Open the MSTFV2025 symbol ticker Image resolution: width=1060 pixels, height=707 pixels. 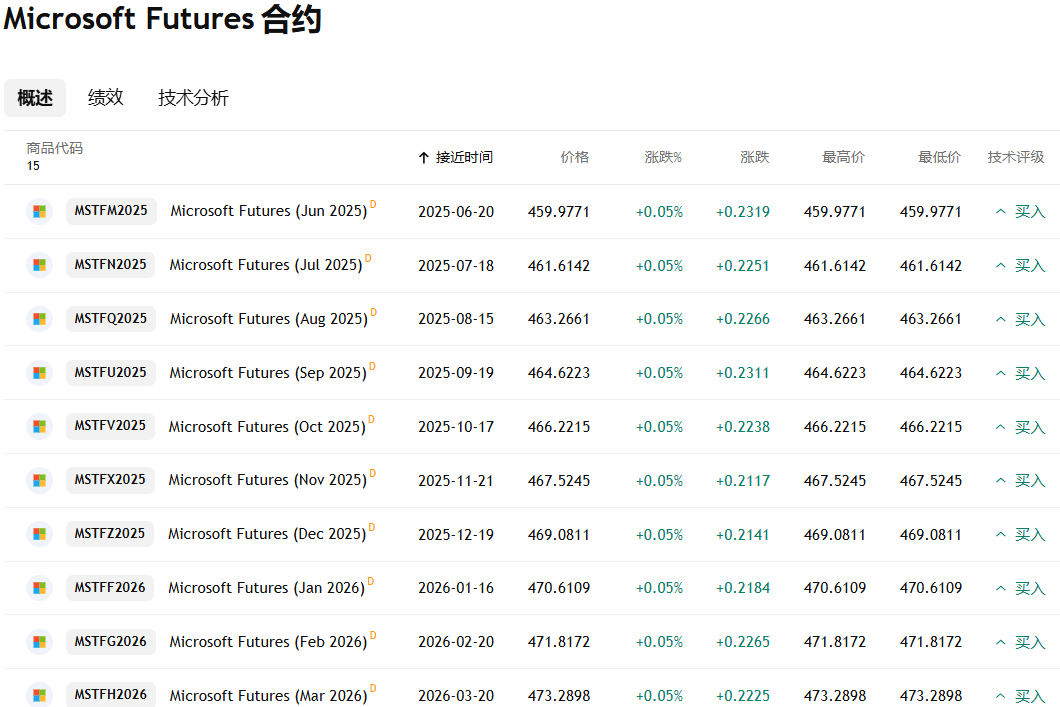click(110, 426)
